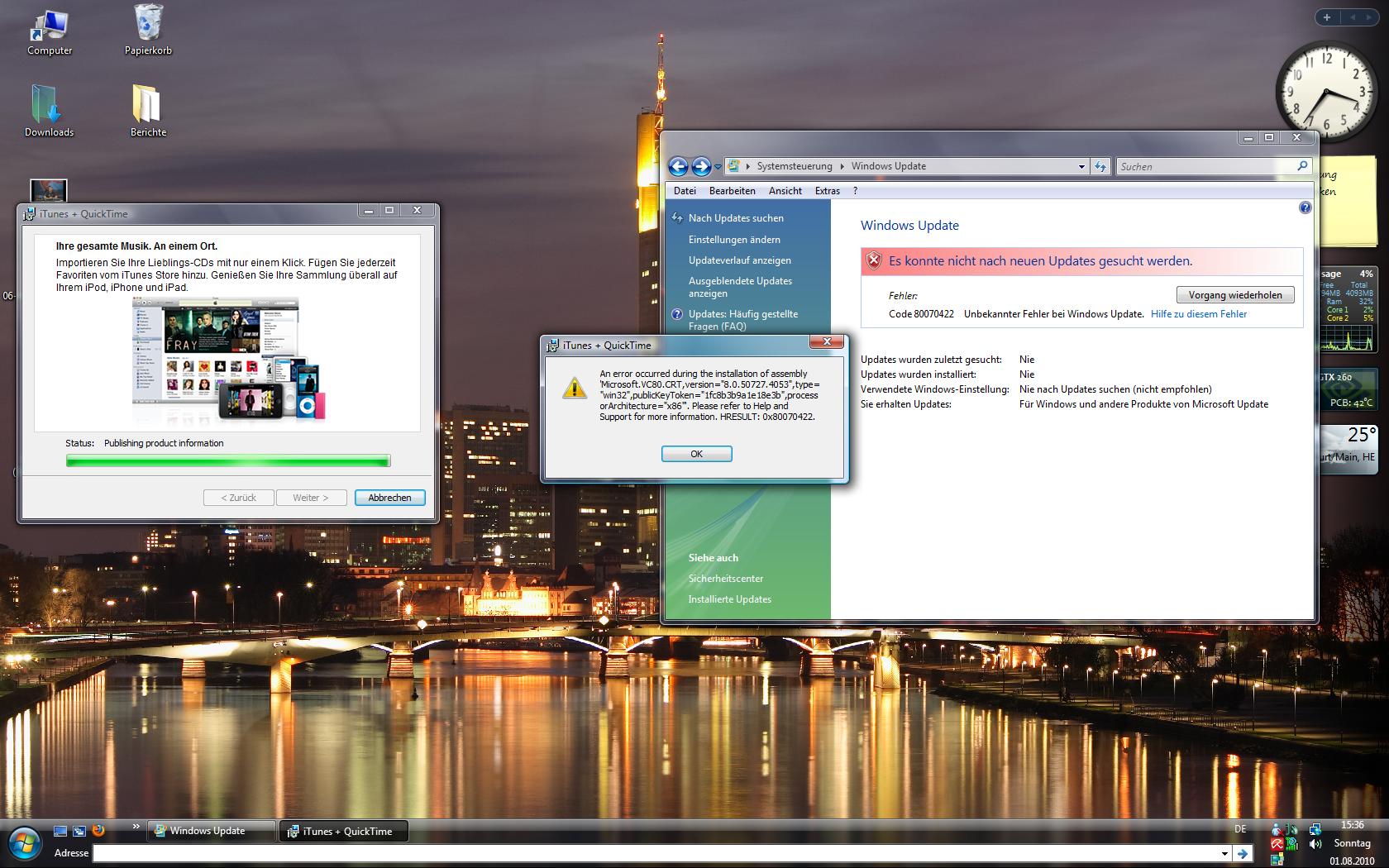Viewport: 1389px width, 868px height.
Task: Open the Computer desktop icon
Action: 50,31
